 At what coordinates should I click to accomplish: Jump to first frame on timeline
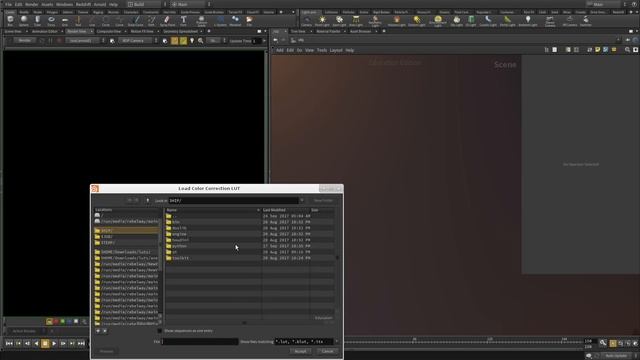point(9,344)
